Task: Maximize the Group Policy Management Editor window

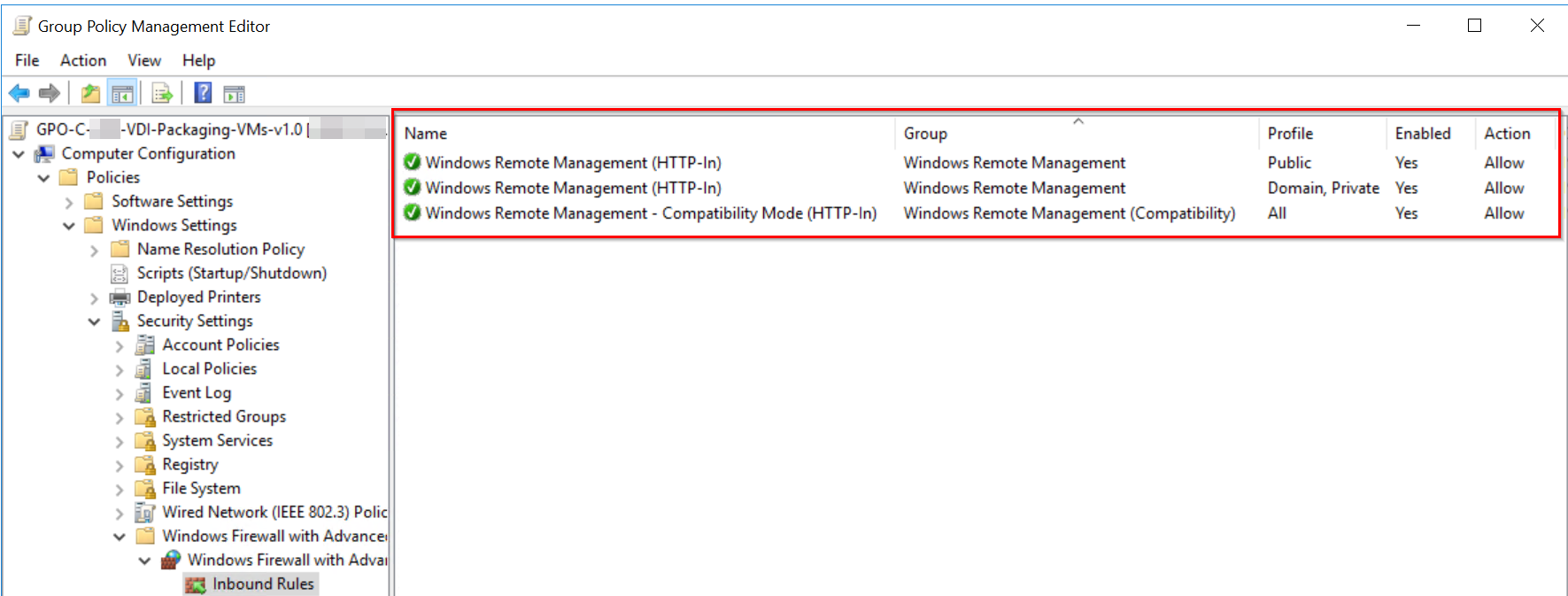Action: [1475, 26]
